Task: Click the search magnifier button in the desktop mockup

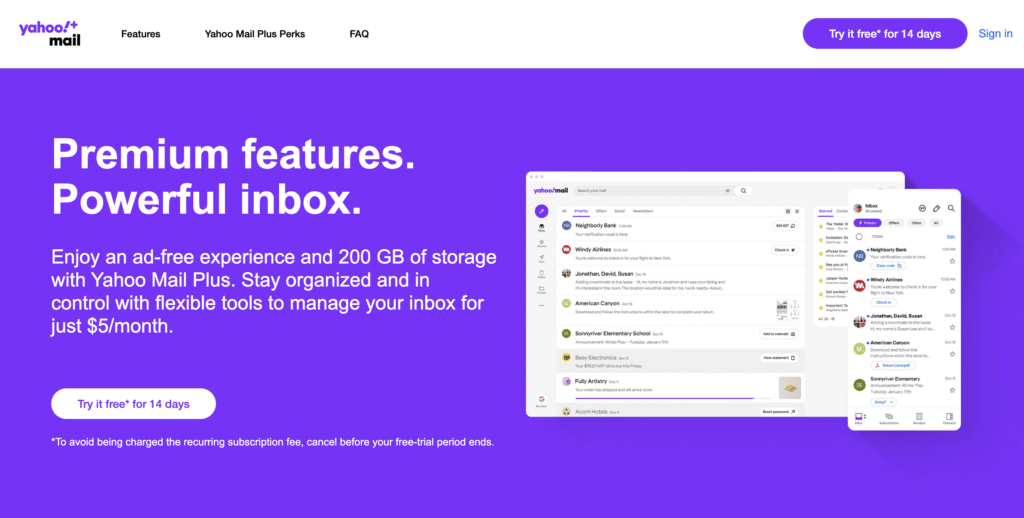Action: click(x=743, y=191)
